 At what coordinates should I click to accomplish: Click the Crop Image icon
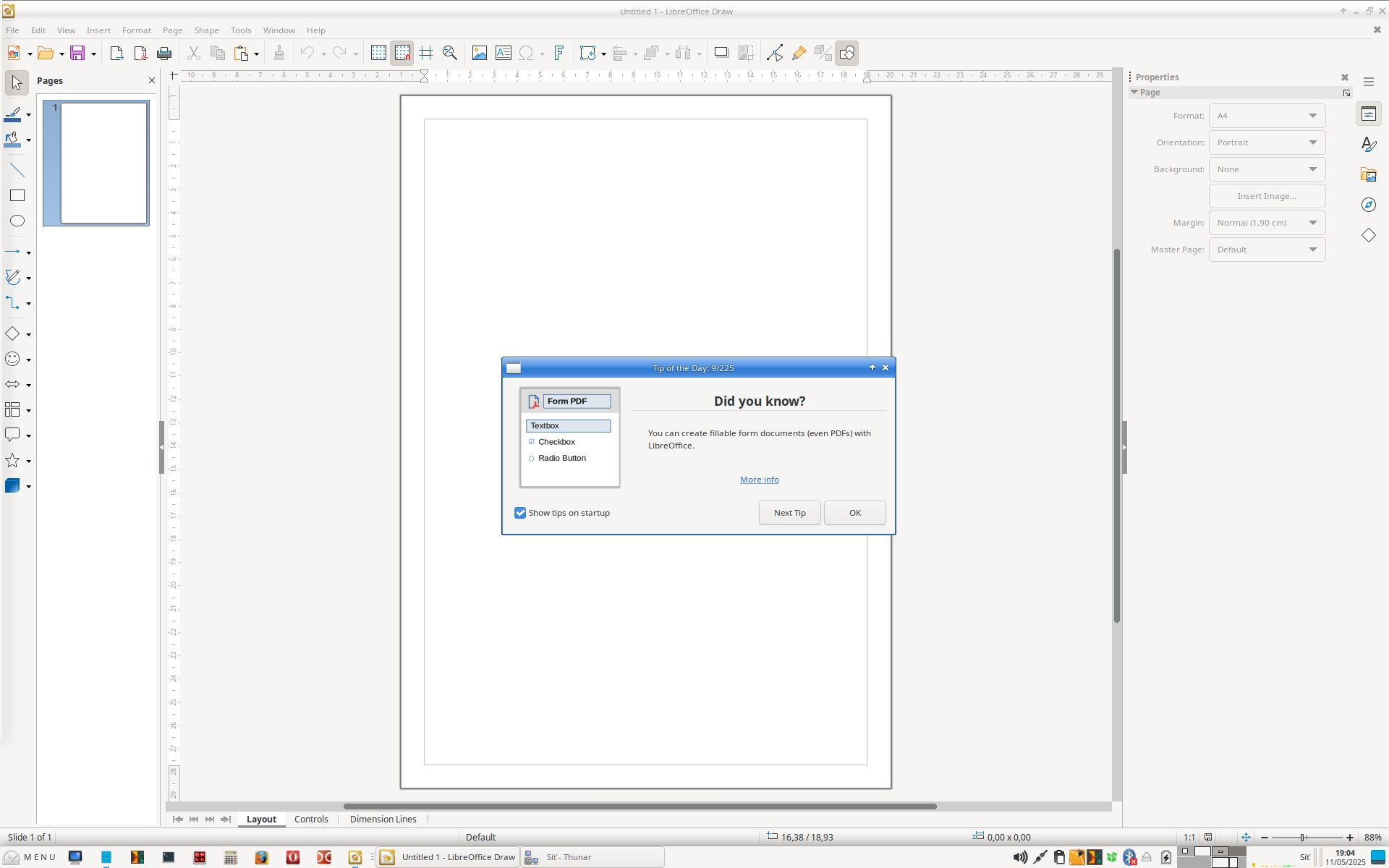click(746, 53)
